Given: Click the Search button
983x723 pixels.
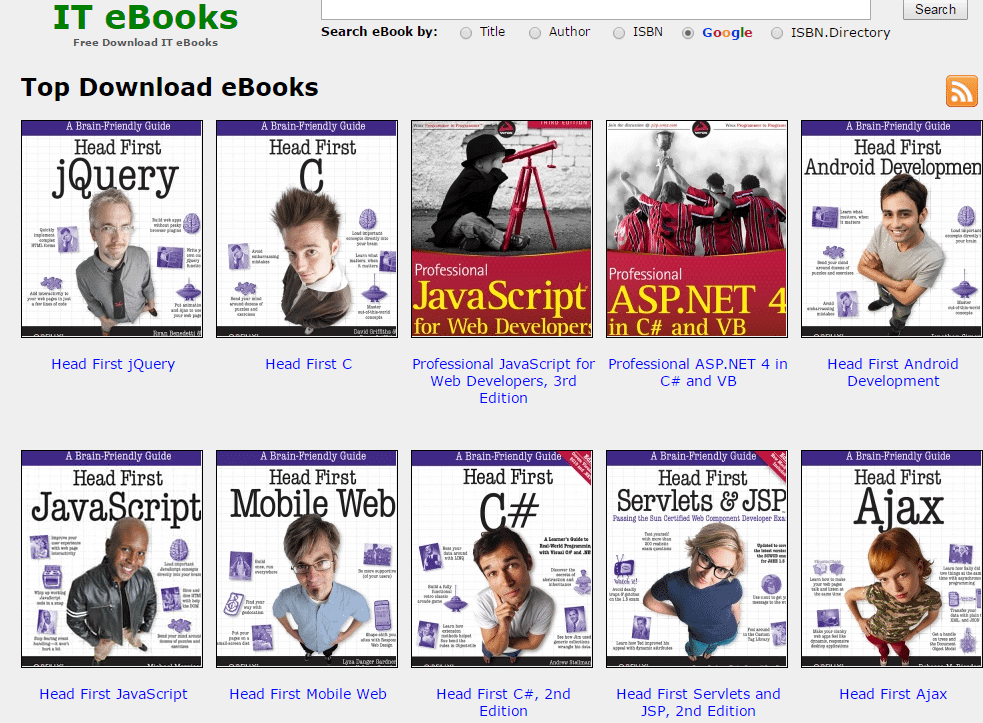Looking at the screenshot, I should coord(935,9).
